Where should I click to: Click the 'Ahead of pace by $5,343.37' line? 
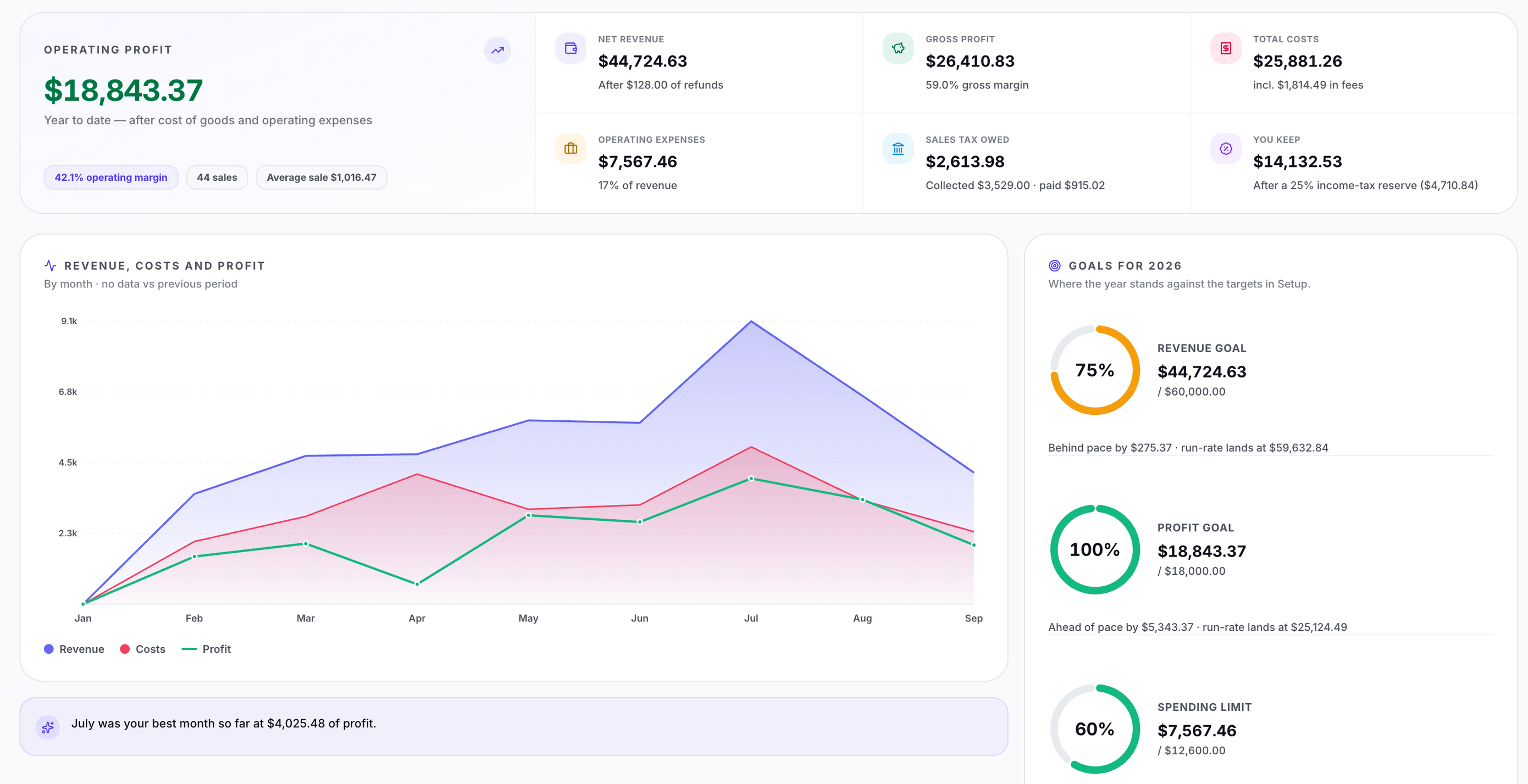click(1198, 627)
